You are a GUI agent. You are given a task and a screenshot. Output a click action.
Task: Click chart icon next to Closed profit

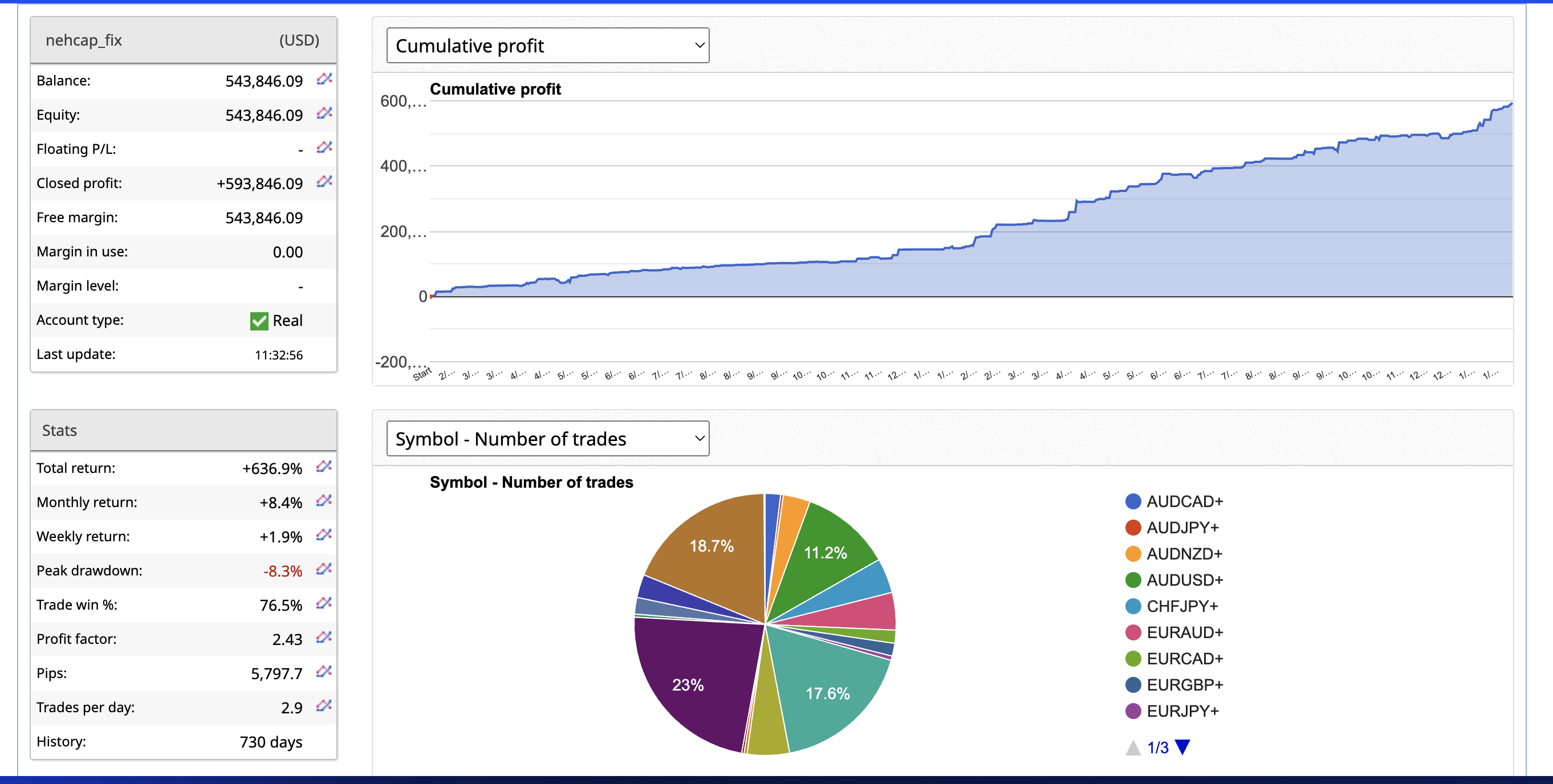pyautogui.click(x=324, y=181)
